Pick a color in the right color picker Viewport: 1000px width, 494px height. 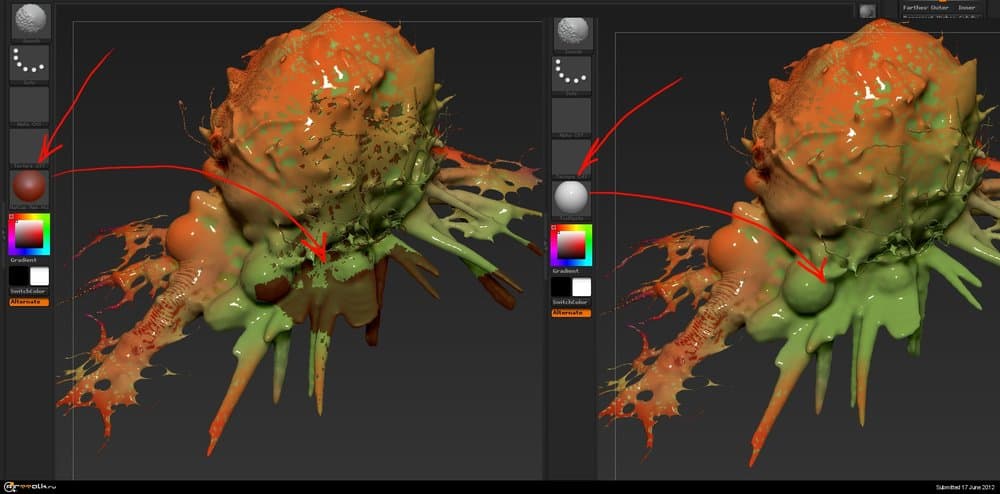pos(572,245)
